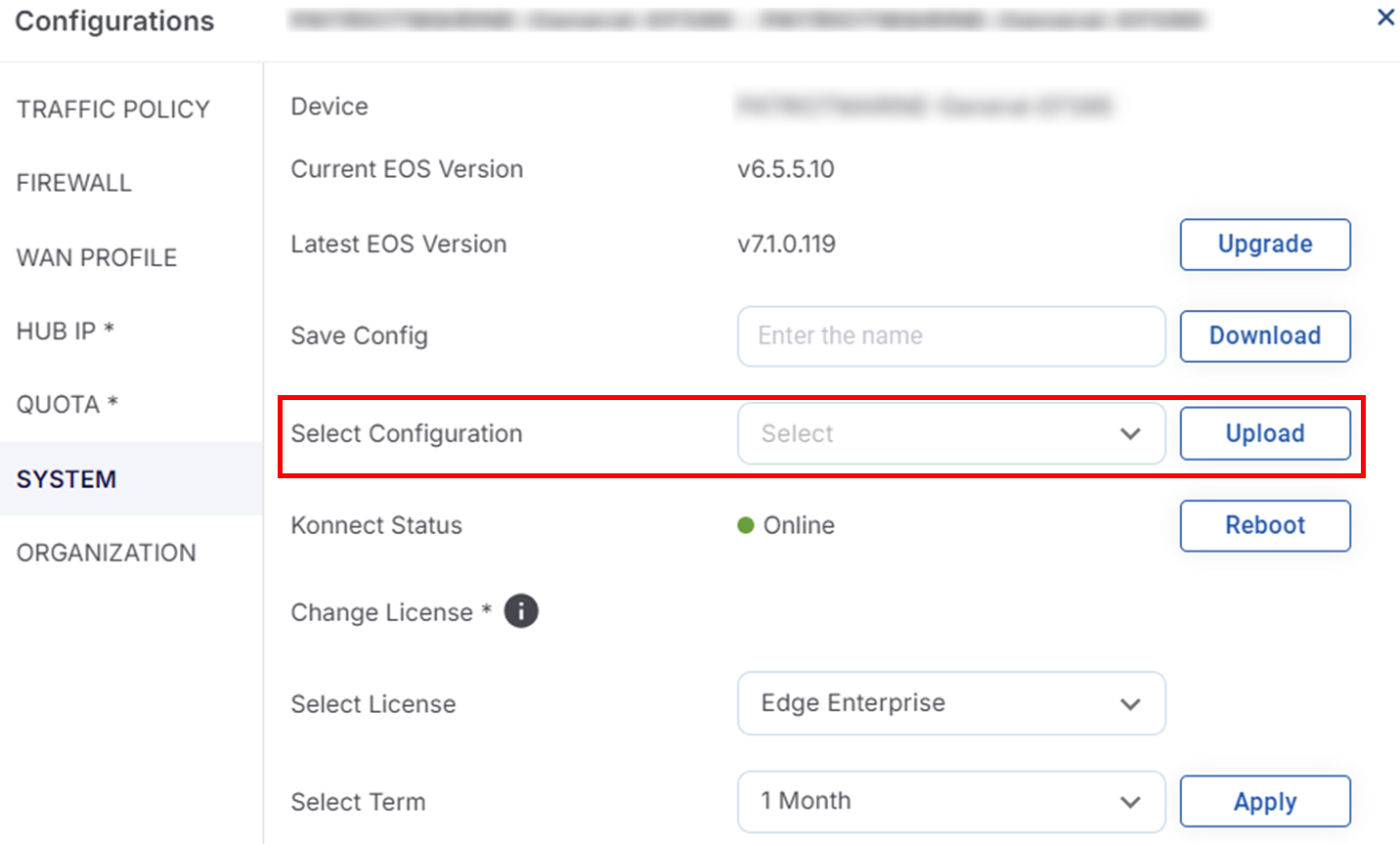Open the QUOTA tab

(67, 405)
